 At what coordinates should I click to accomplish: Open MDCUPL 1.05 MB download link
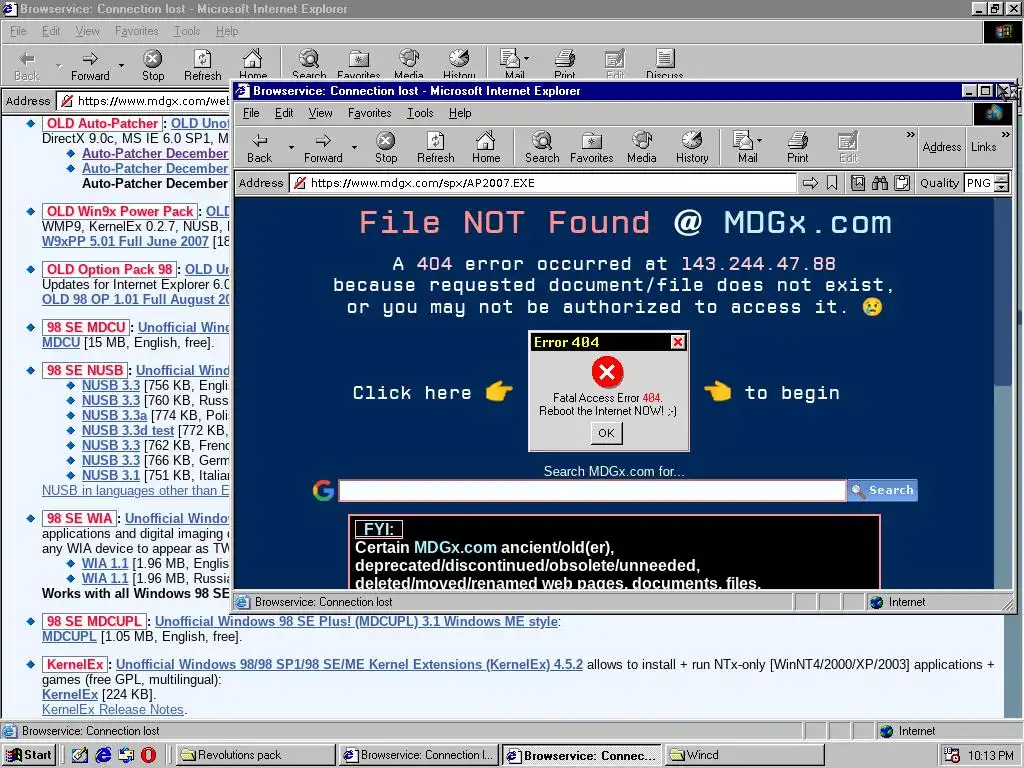tap(69, 636)
